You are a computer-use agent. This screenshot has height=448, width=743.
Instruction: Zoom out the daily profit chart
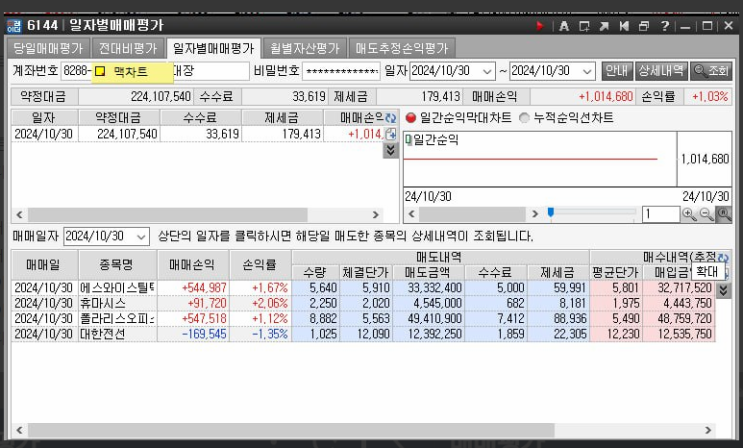point(707,214)
